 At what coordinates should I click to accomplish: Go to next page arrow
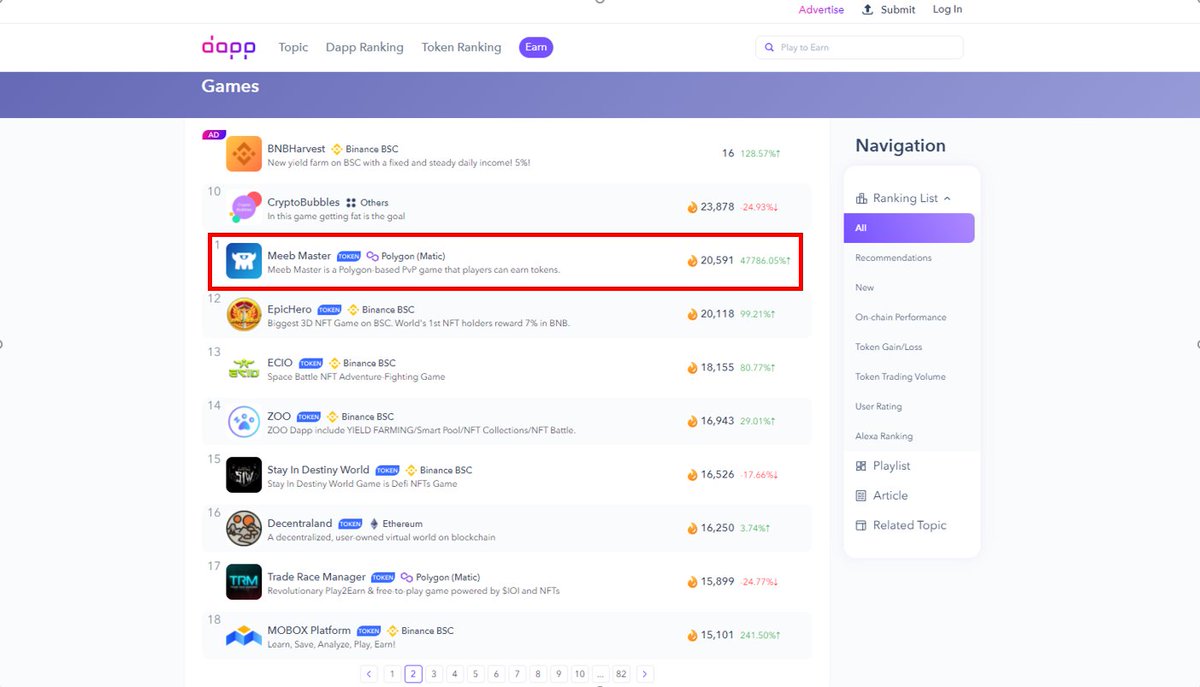click(645, 674)
